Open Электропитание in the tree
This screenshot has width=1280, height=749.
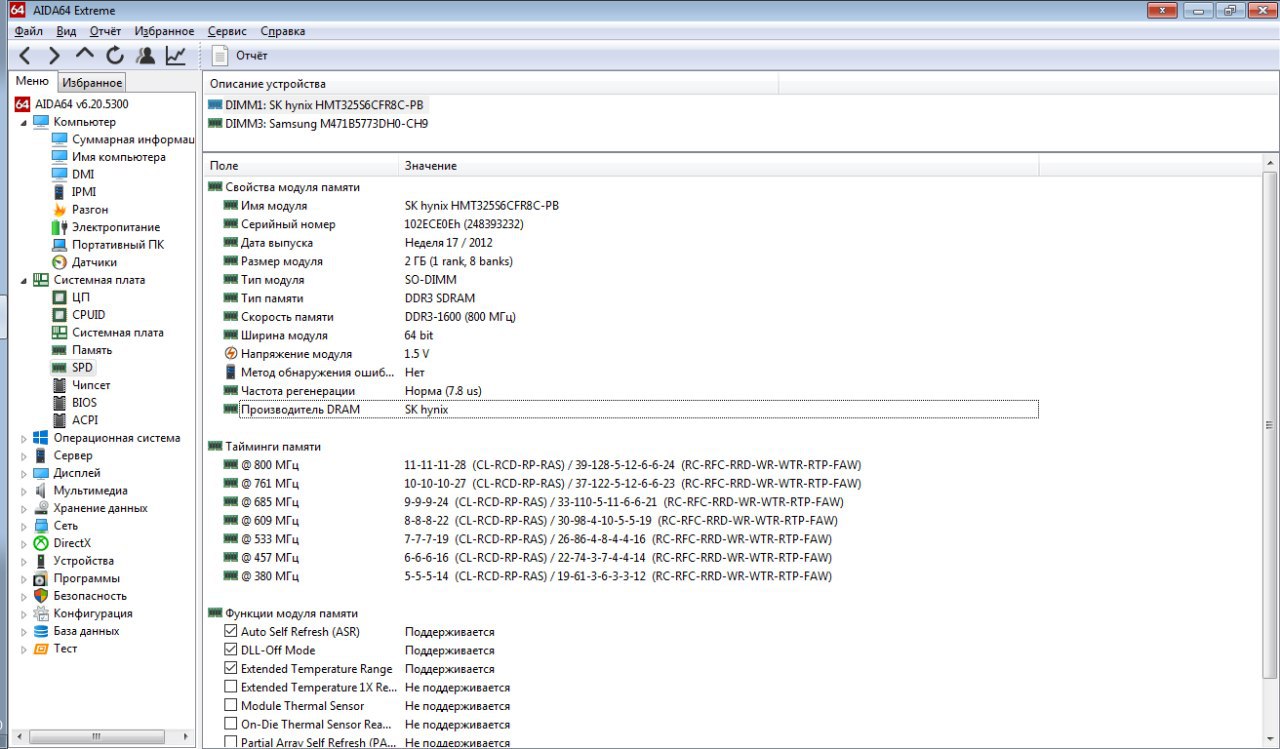pyautogui.click(x=105, y=227)
